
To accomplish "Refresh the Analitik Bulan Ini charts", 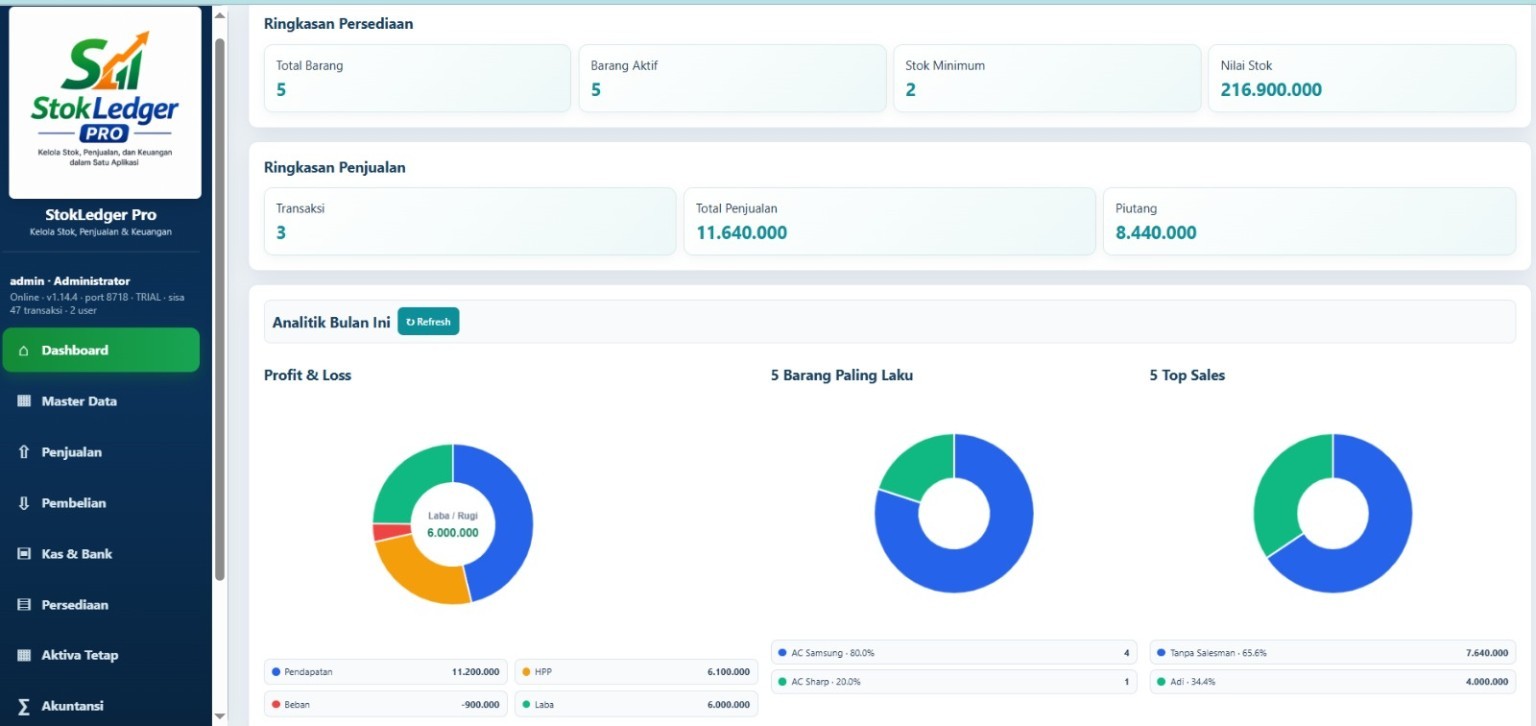I will (428, 322).
